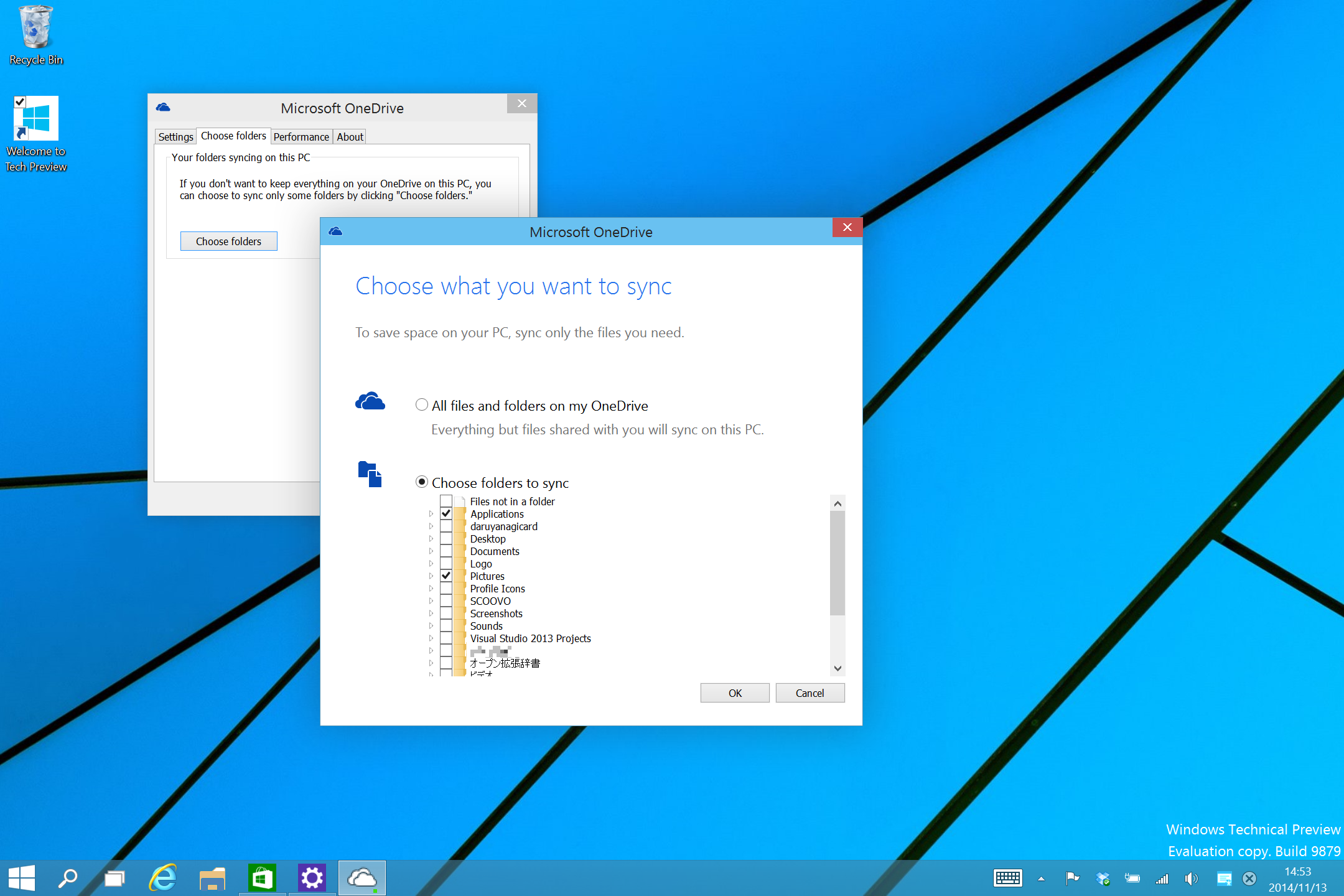Click the Choose folders button

228,241
